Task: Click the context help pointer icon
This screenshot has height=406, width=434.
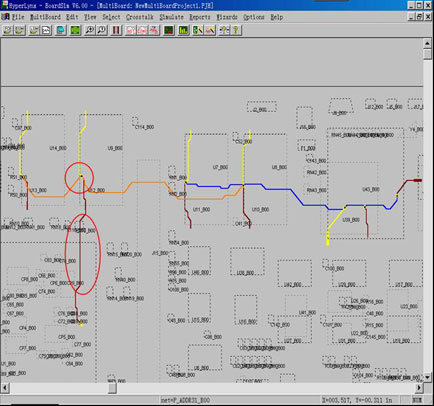Action: [x=224, y=30]
